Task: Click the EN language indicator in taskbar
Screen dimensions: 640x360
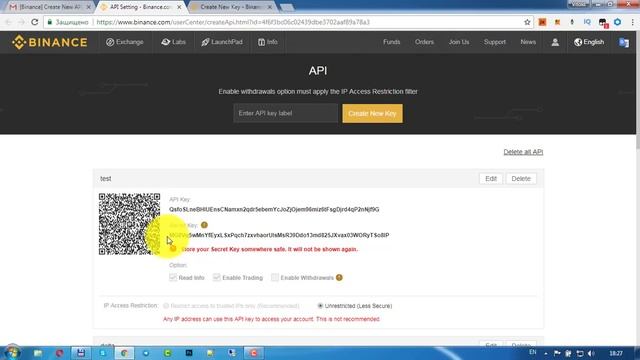Action: [532, 352]
